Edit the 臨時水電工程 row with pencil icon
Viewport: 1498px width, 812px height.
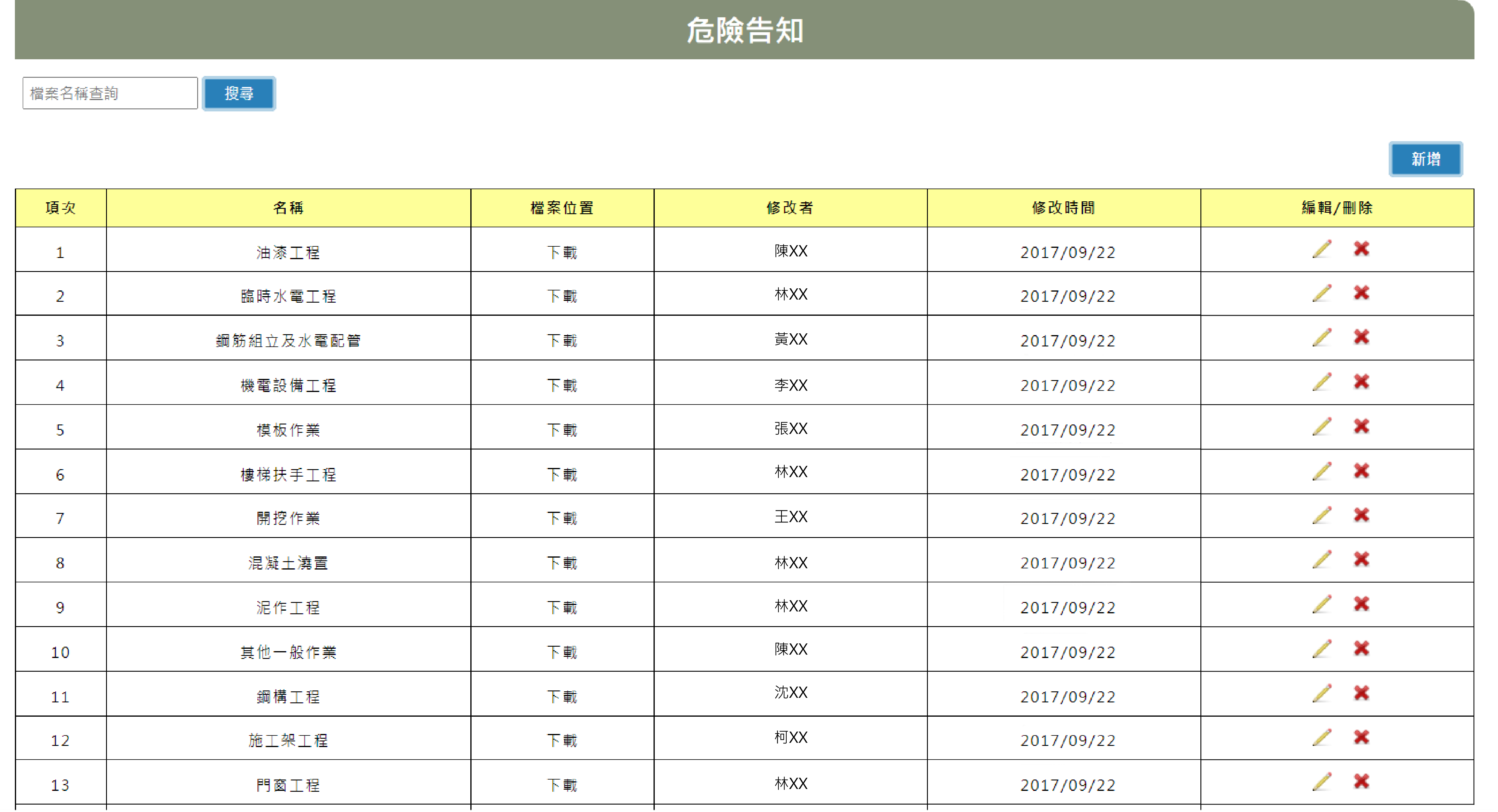pos(1321,293)
